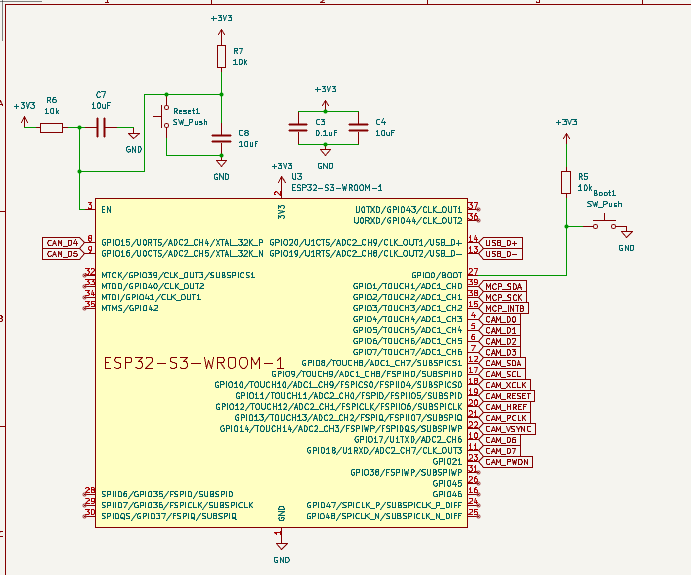The height and width of the screenshot is (575, 691).
Task: Select the Boot1 push switch symbol
Action: point(604,223)
